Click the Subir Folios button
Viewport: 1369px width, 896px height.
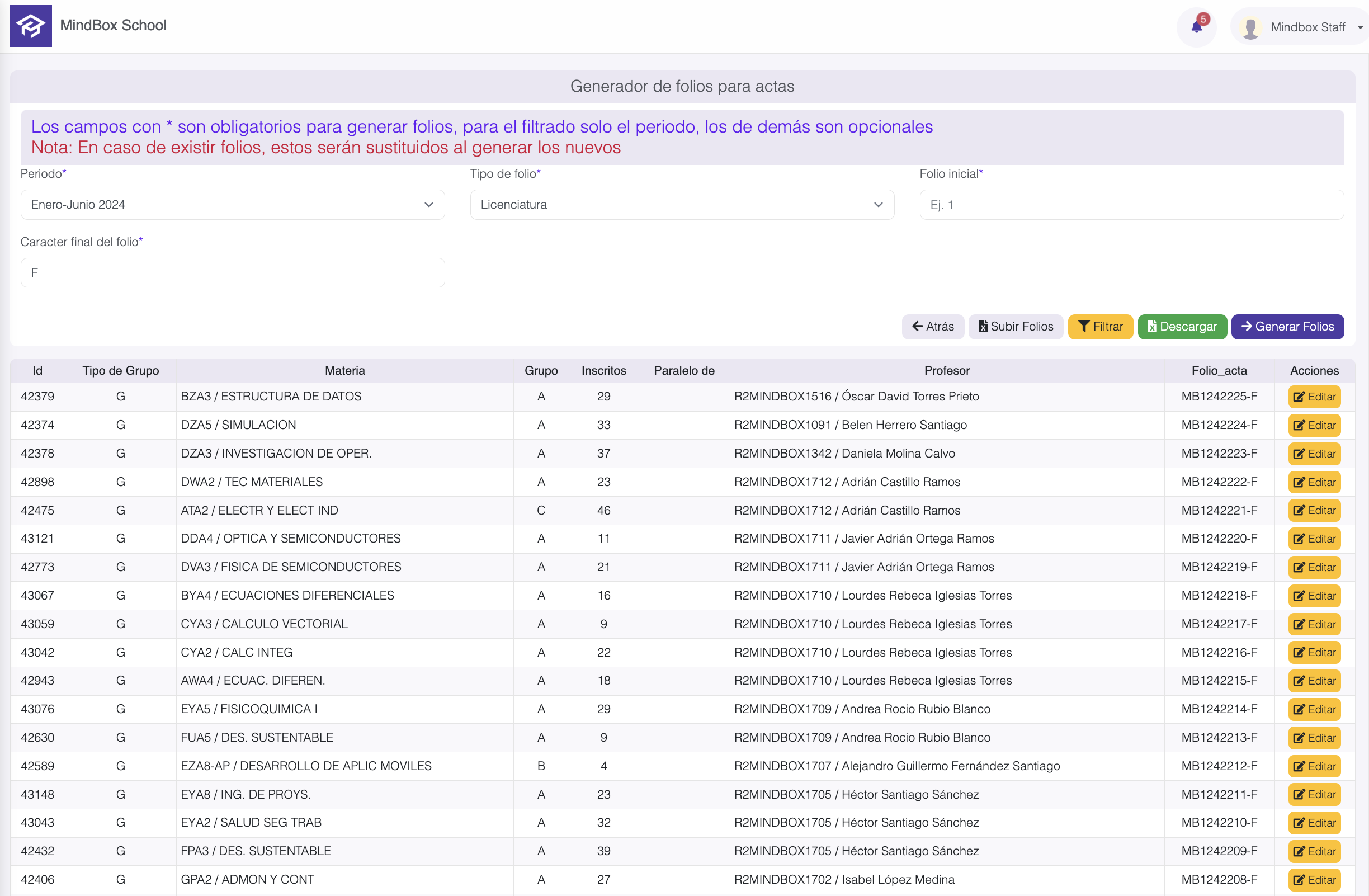pyautogui.click(x=1015, y=327)
